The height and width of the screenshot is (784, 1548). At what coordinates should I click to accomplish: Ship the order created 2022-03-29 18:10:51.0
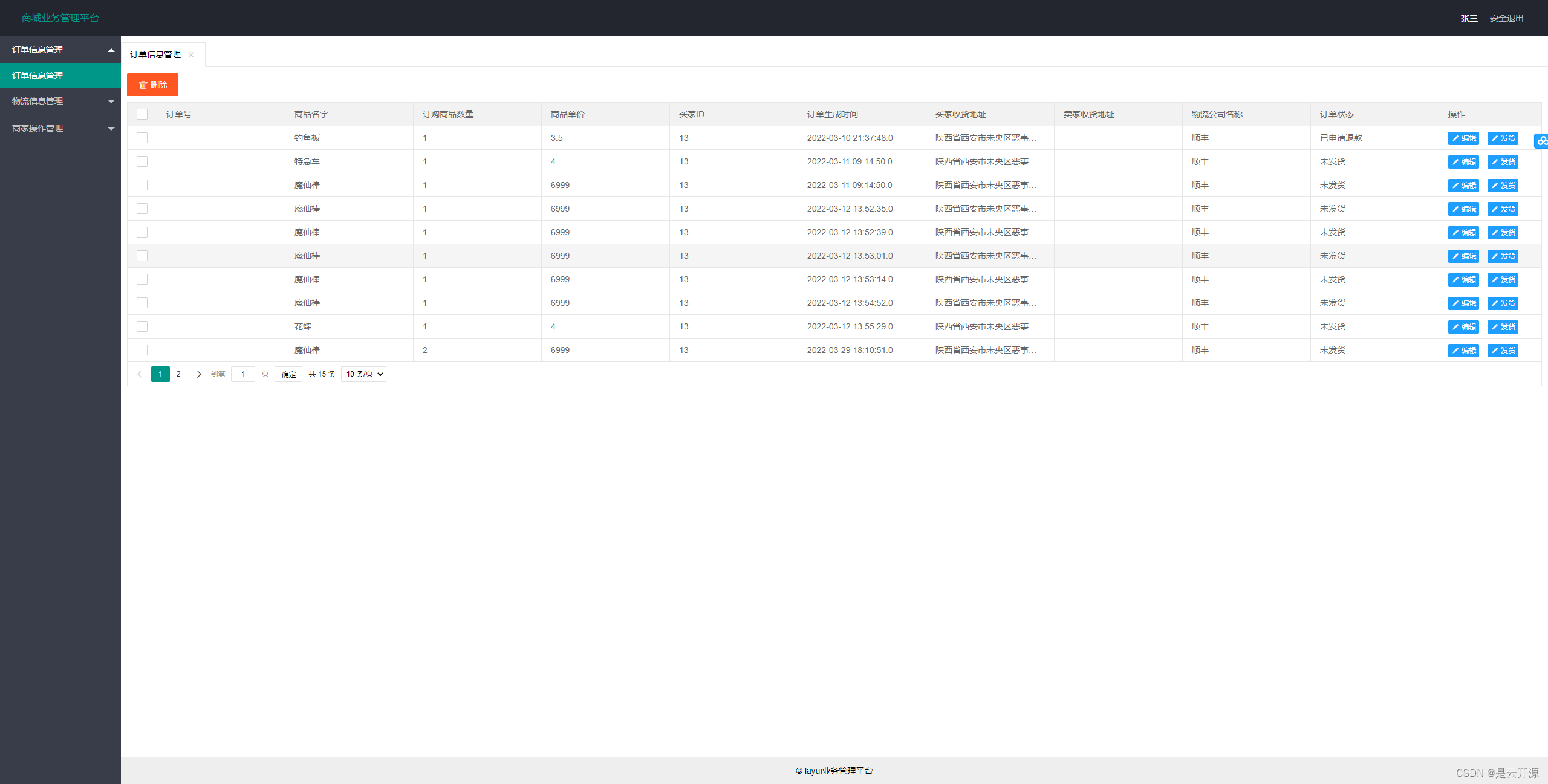pyautogui.click(x=1503, y=351)
